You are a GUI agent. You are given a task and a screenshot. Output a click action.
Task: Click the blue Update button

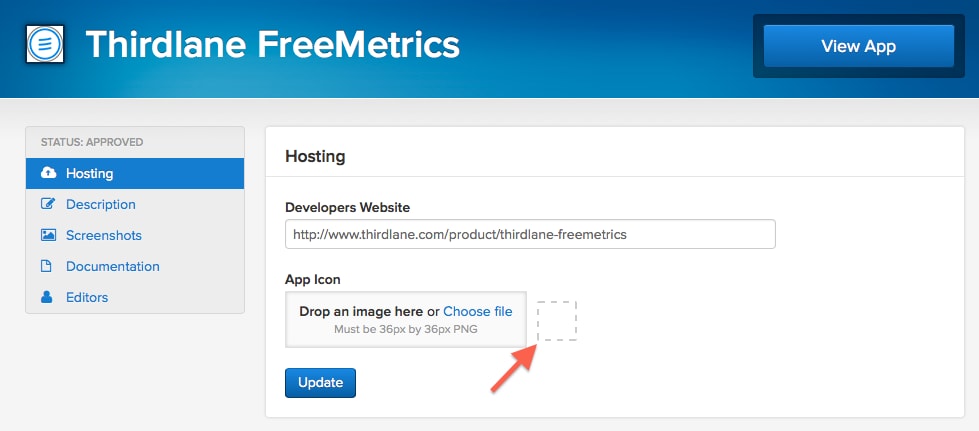[320, 383]
